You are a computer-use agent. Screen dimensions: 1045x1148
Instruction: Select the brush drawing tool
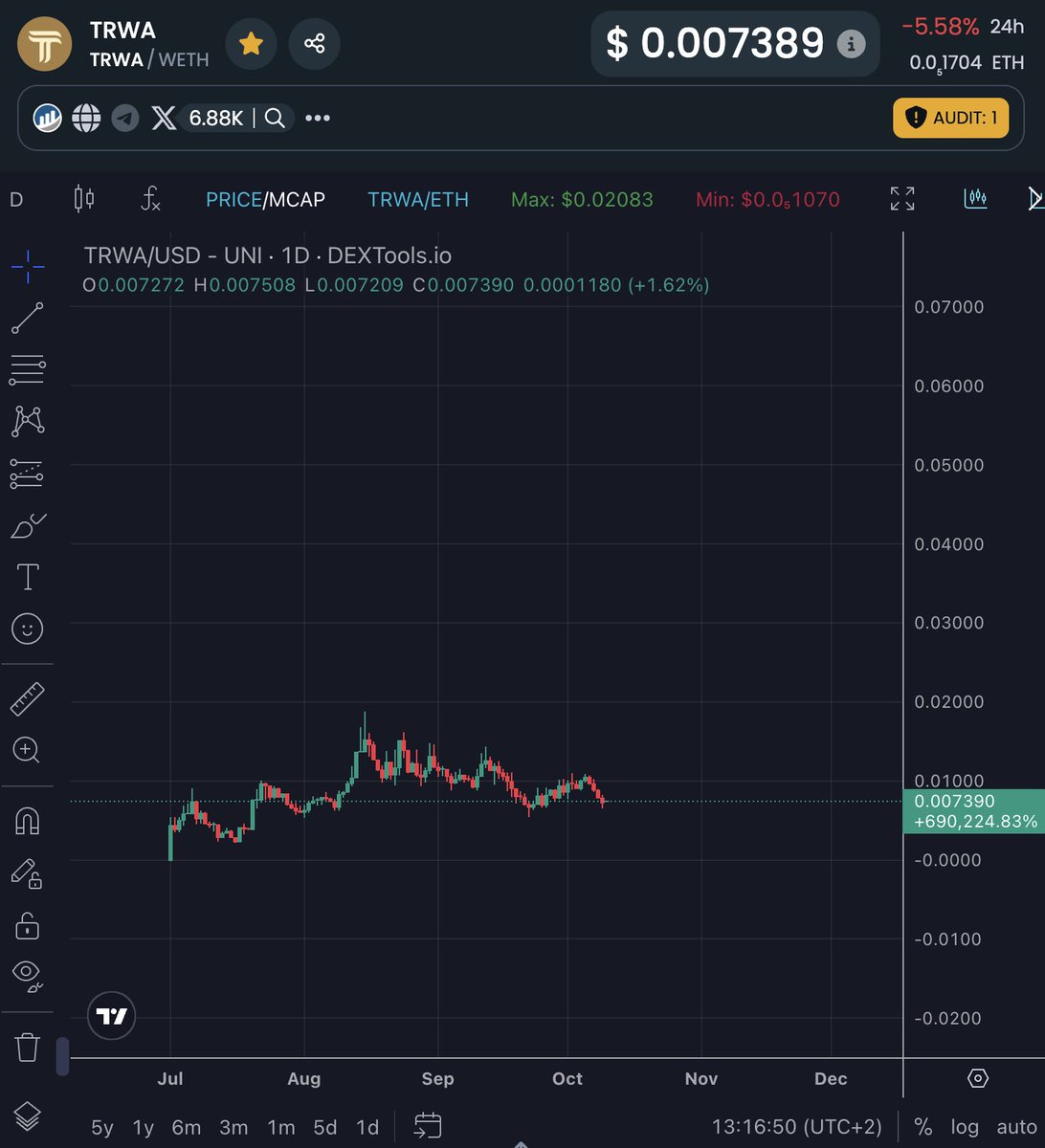(27, 525)
